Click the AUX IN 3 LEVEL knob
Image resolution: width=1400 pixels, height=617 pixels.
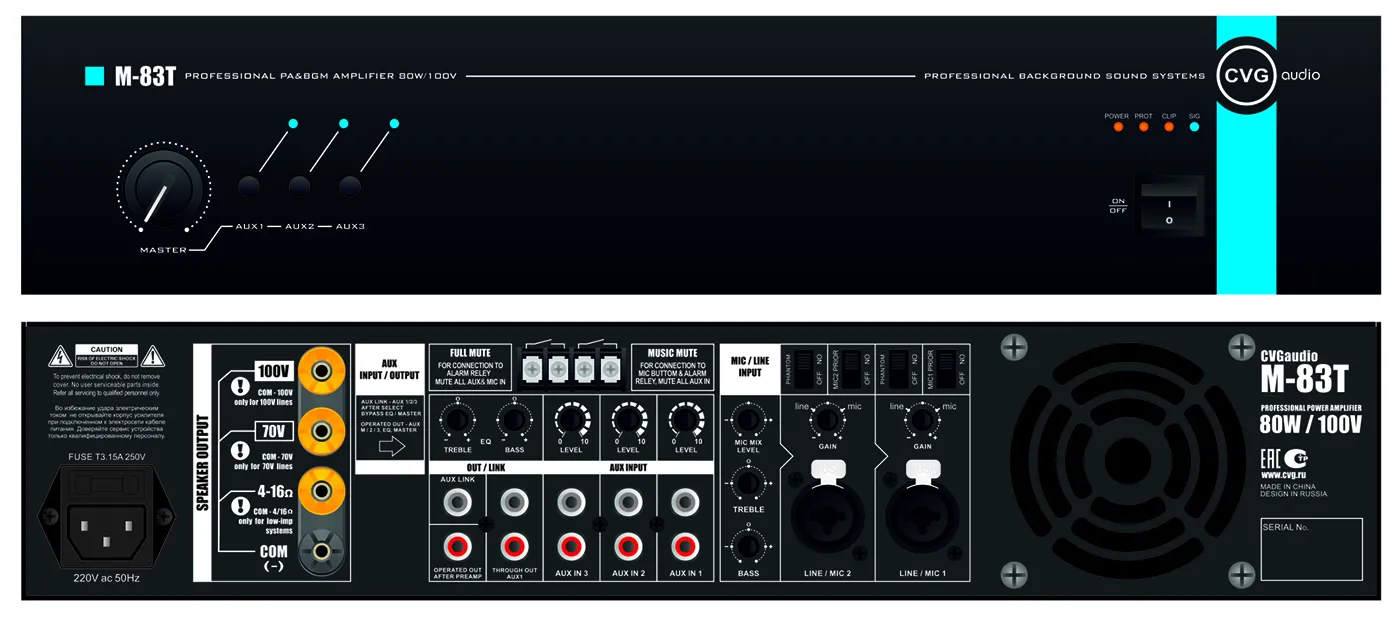pyautogui.click(x=572, y=418)
